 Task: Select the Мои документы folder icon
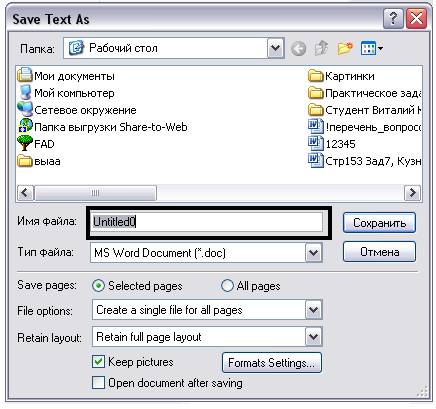click(25, 75)
